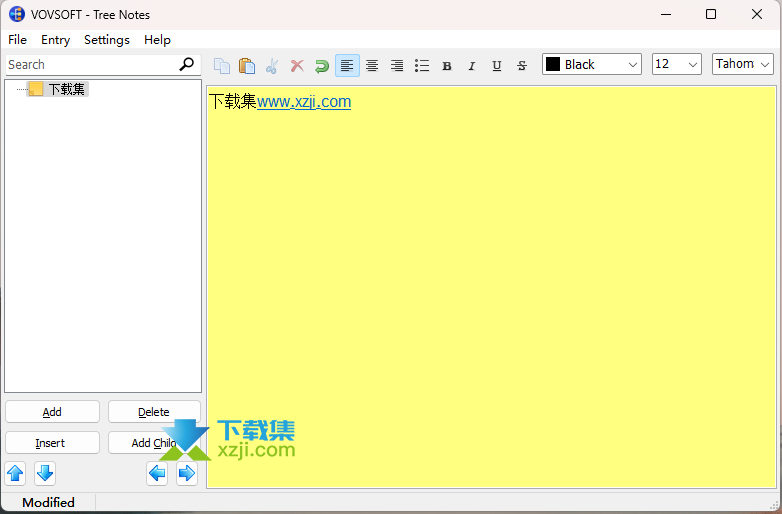The image size is (782, 514).
Task: Toggle Center alignment
Action: (372, 66)
